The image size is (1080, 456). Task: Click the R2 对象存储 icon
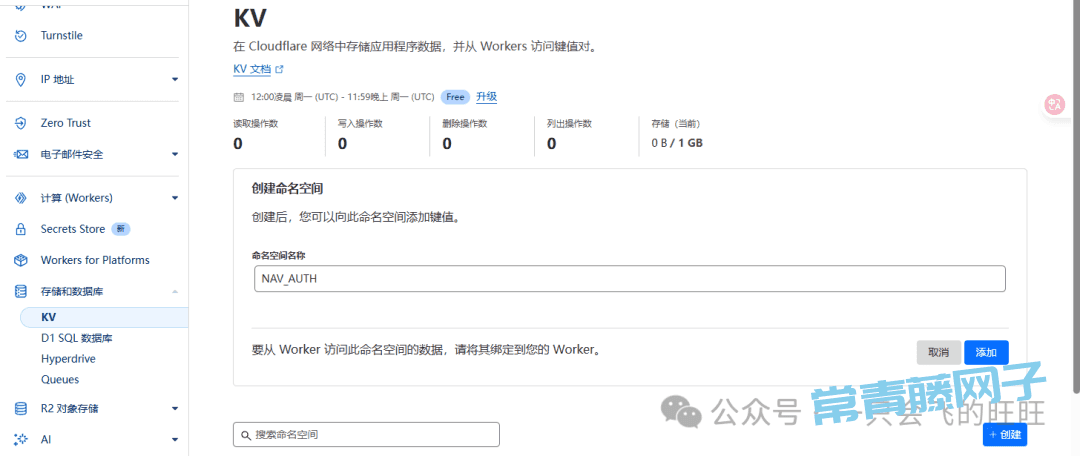click(21, 408)
